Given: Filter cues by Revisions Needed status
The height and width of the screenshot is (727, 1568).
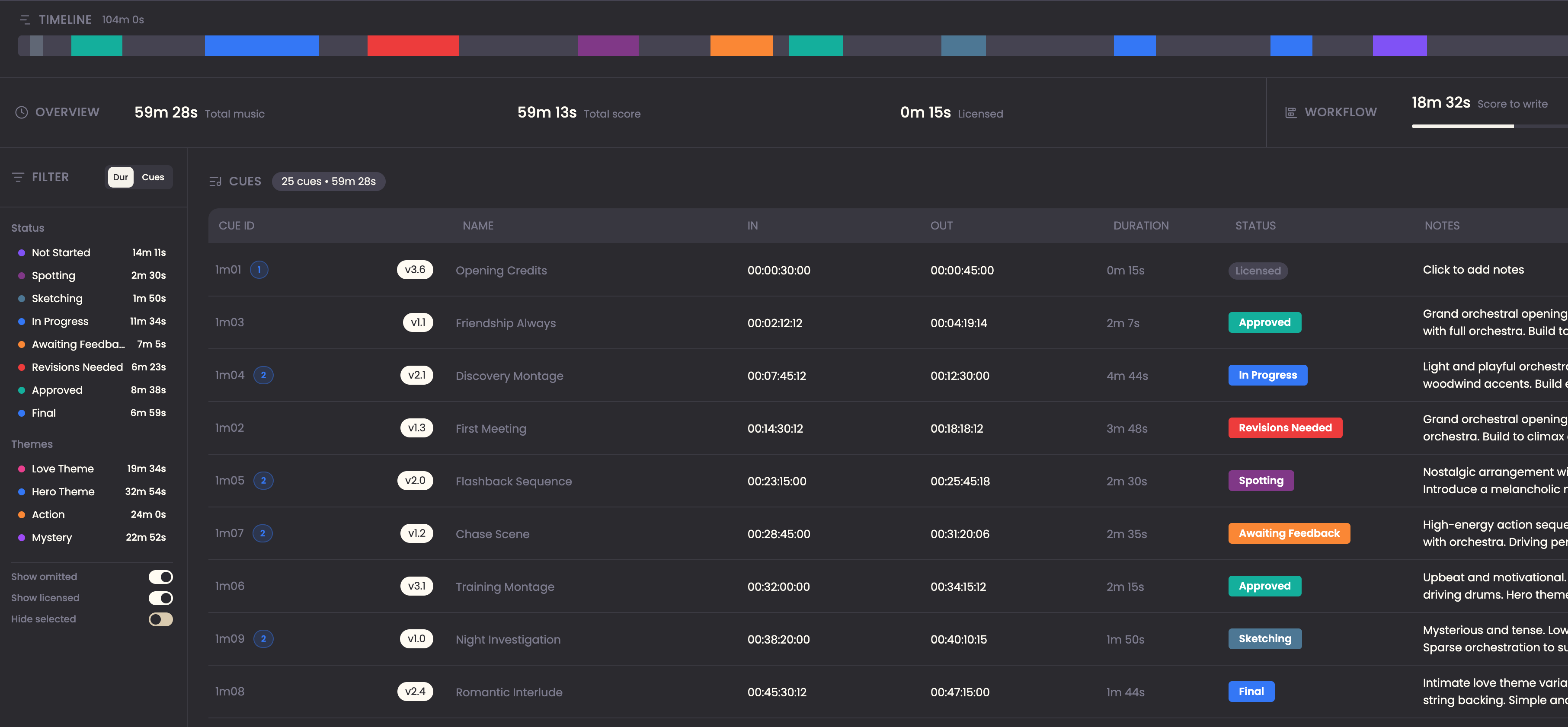Looking at the screenshot, I should click(x=92, y=367).
